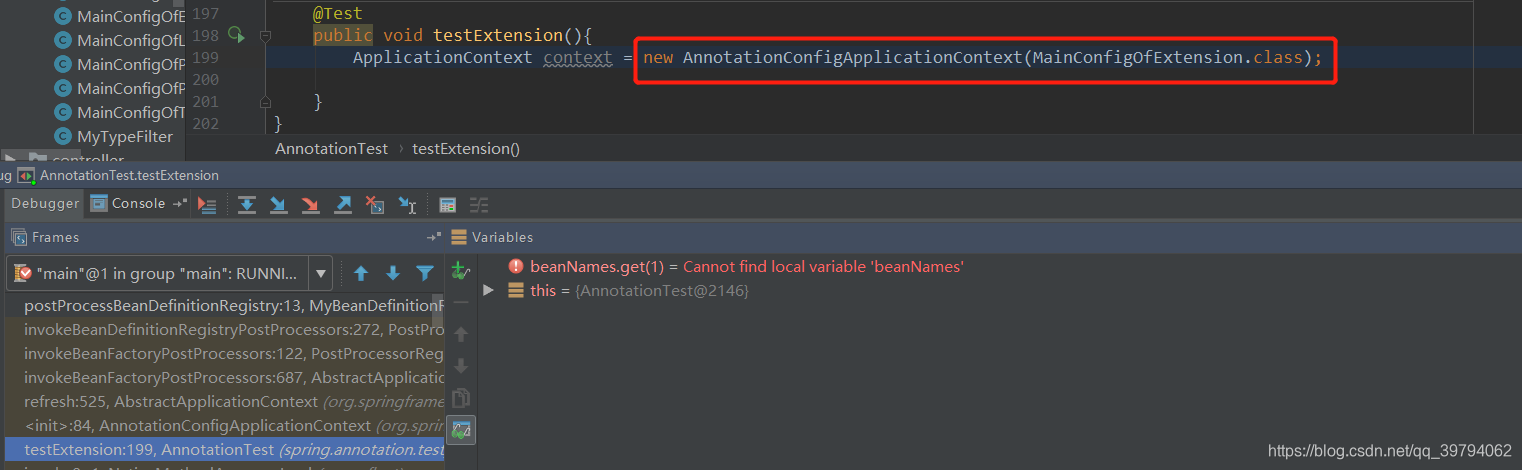Viewport: 1522px width, 470px height.
Task: Select the invokeBeanFactoryPostProcessors:687 frame
Action: [x=225, y=378]
